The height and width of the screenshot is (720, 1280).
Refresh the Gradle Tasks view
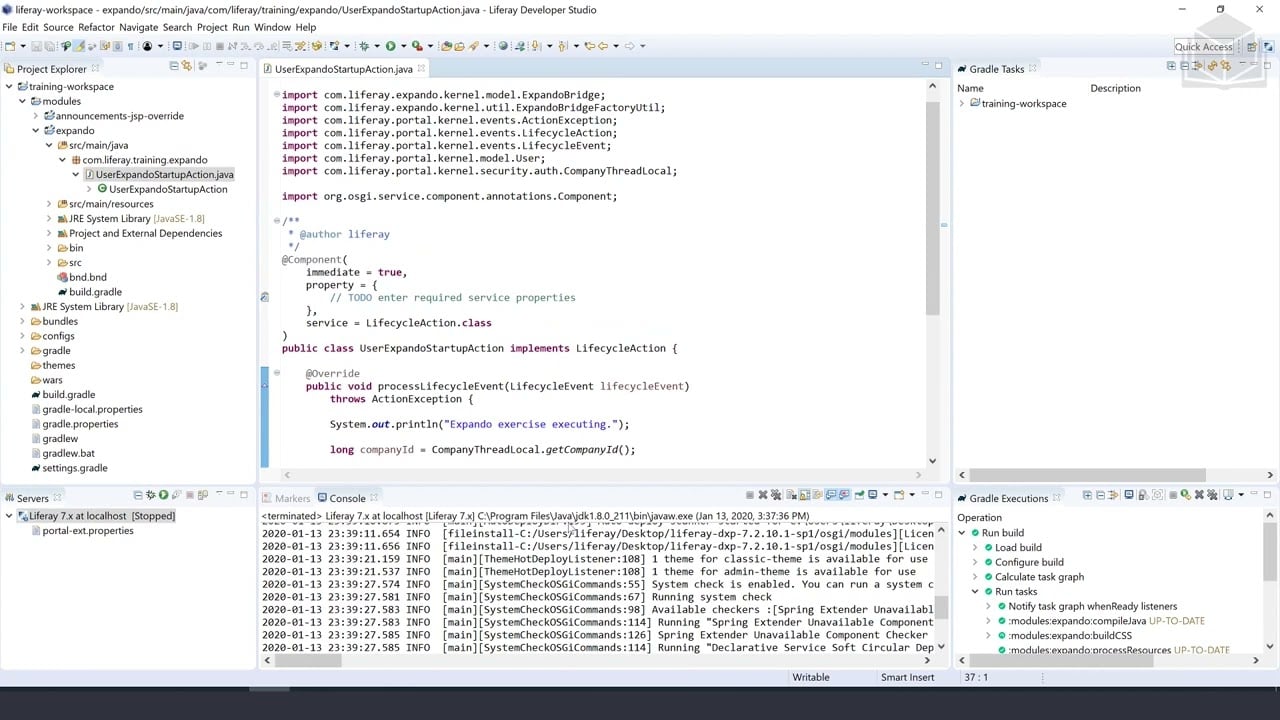[x=1212, y=66]
